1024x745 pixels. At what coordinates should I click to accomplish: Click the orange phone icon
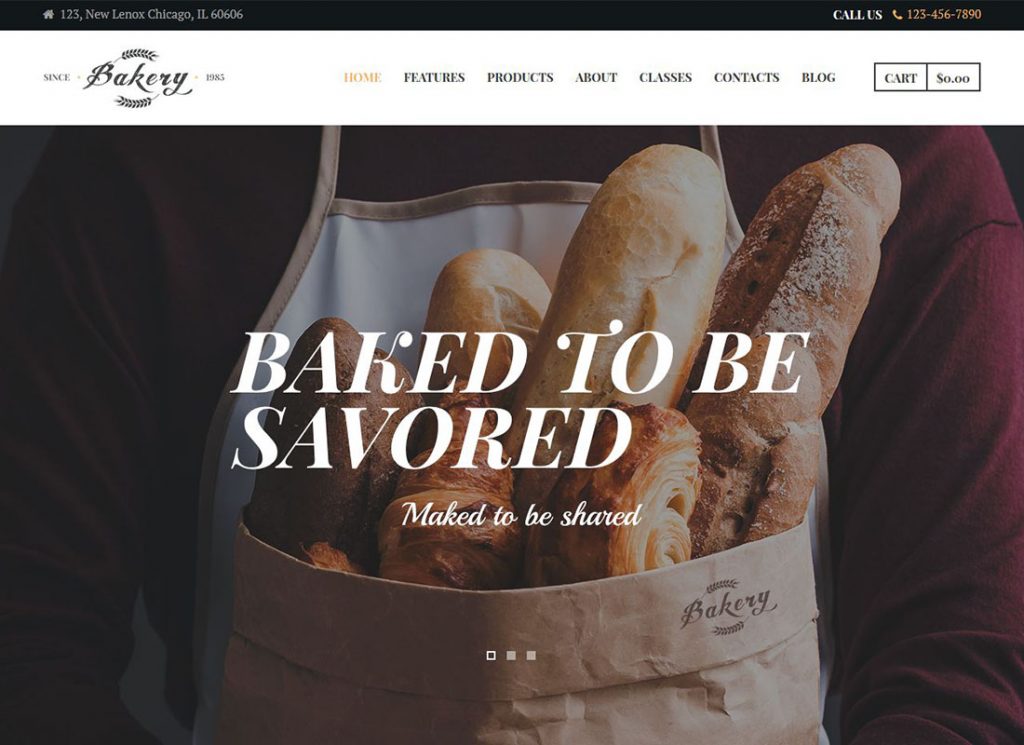[x=897, y=15]
